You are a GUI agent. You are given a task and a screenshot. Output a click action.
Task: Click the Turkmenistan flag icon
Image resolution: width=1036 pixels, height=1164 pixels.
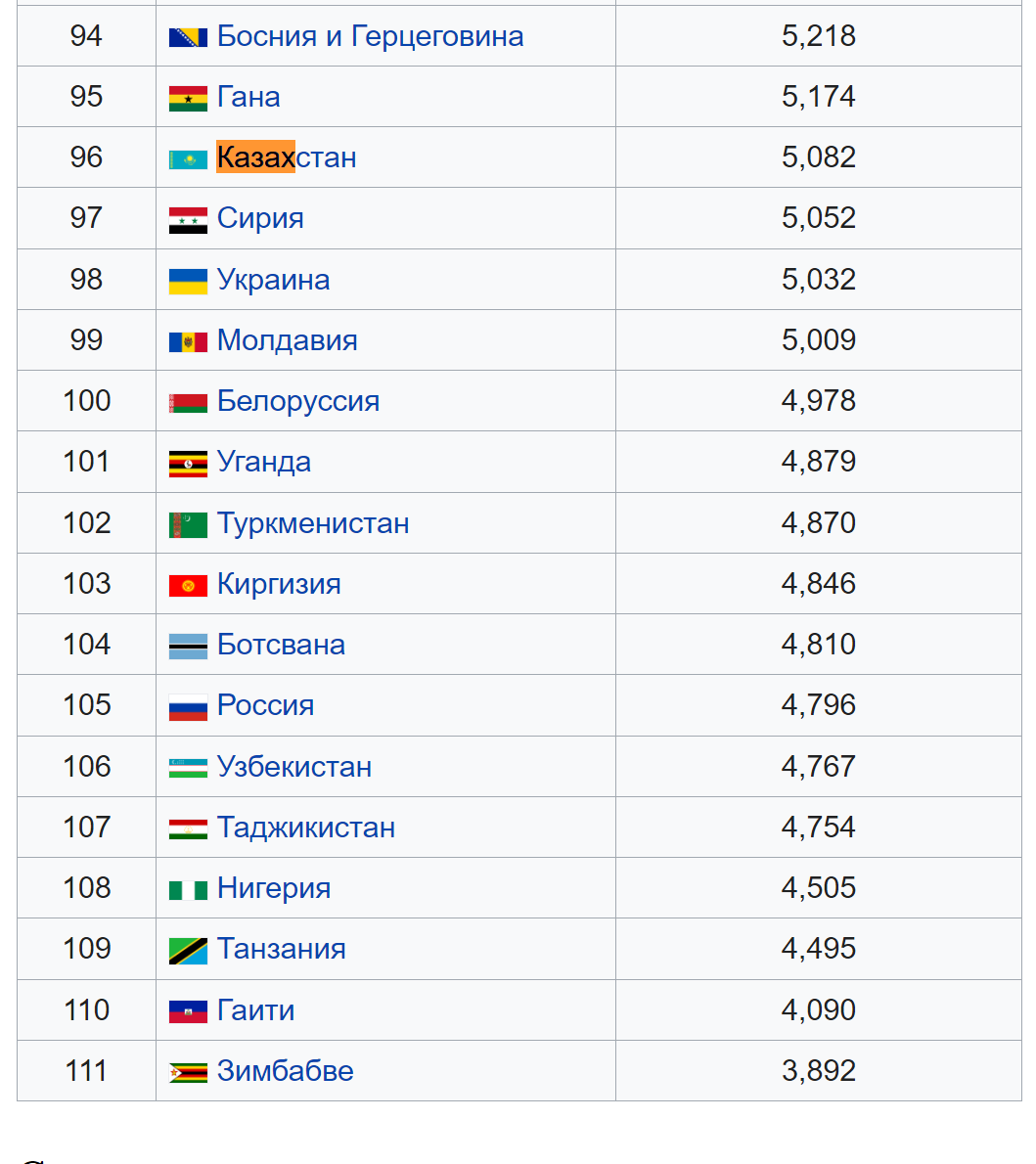[x=188, y=525]
